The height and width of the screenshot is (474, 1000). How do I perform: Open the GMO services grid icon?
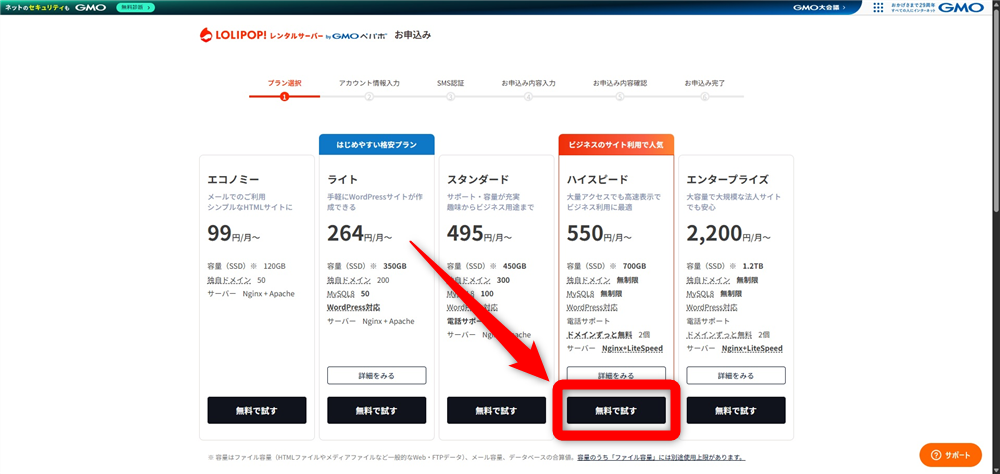coord(878,8)
